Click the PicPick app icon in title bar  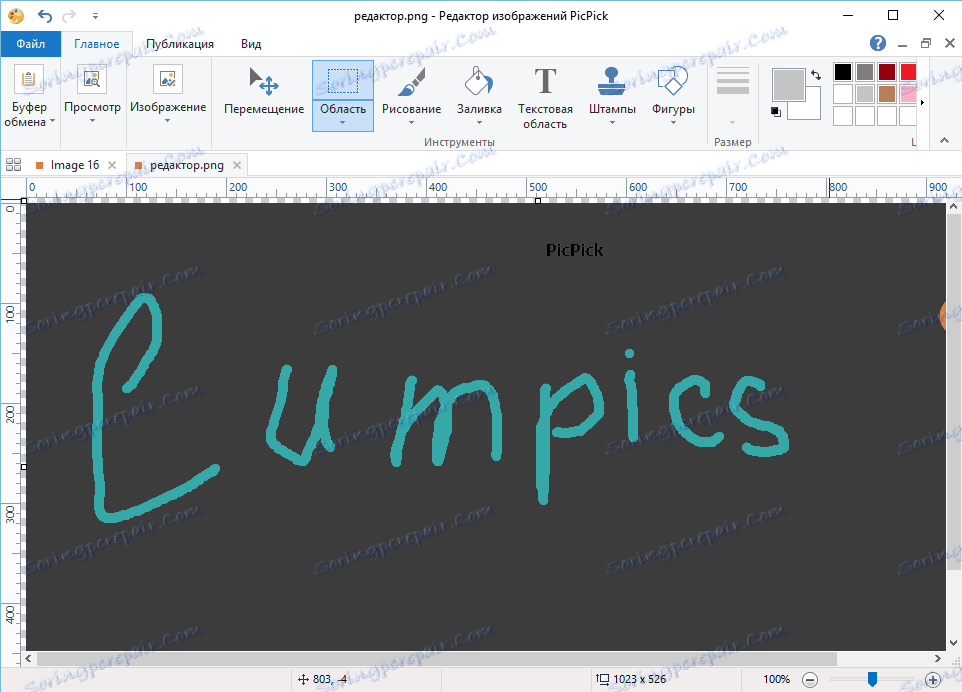click(x=17, y=15)
